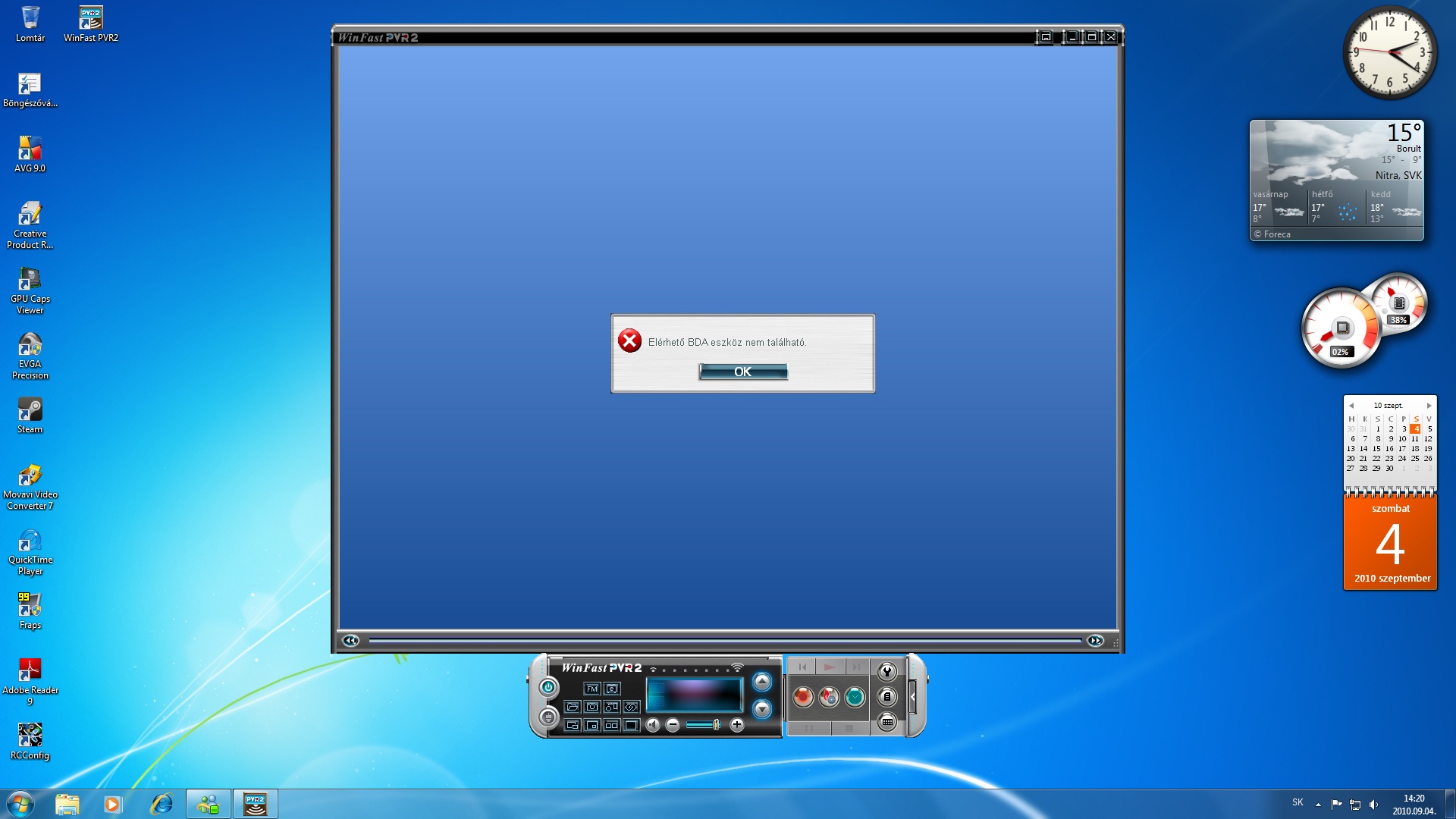Select the Fraps desktop icon
This screenshot has width=1456, height=819.
click(30, 611)
